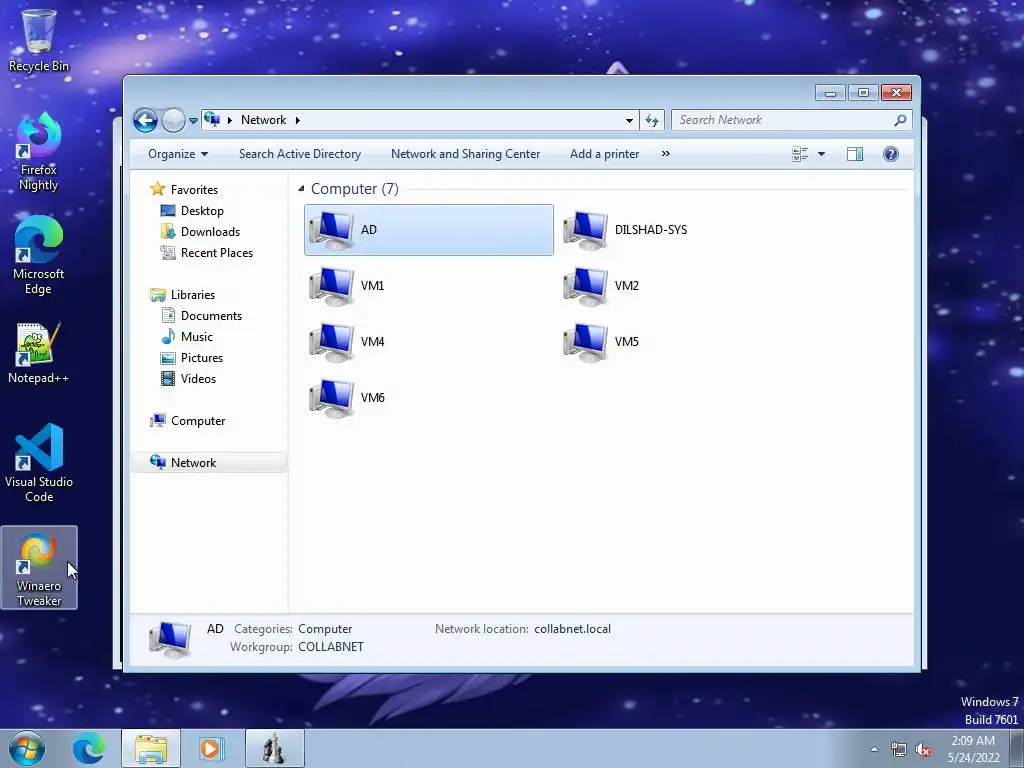Open address bar history dropdown

coord(629,120)
